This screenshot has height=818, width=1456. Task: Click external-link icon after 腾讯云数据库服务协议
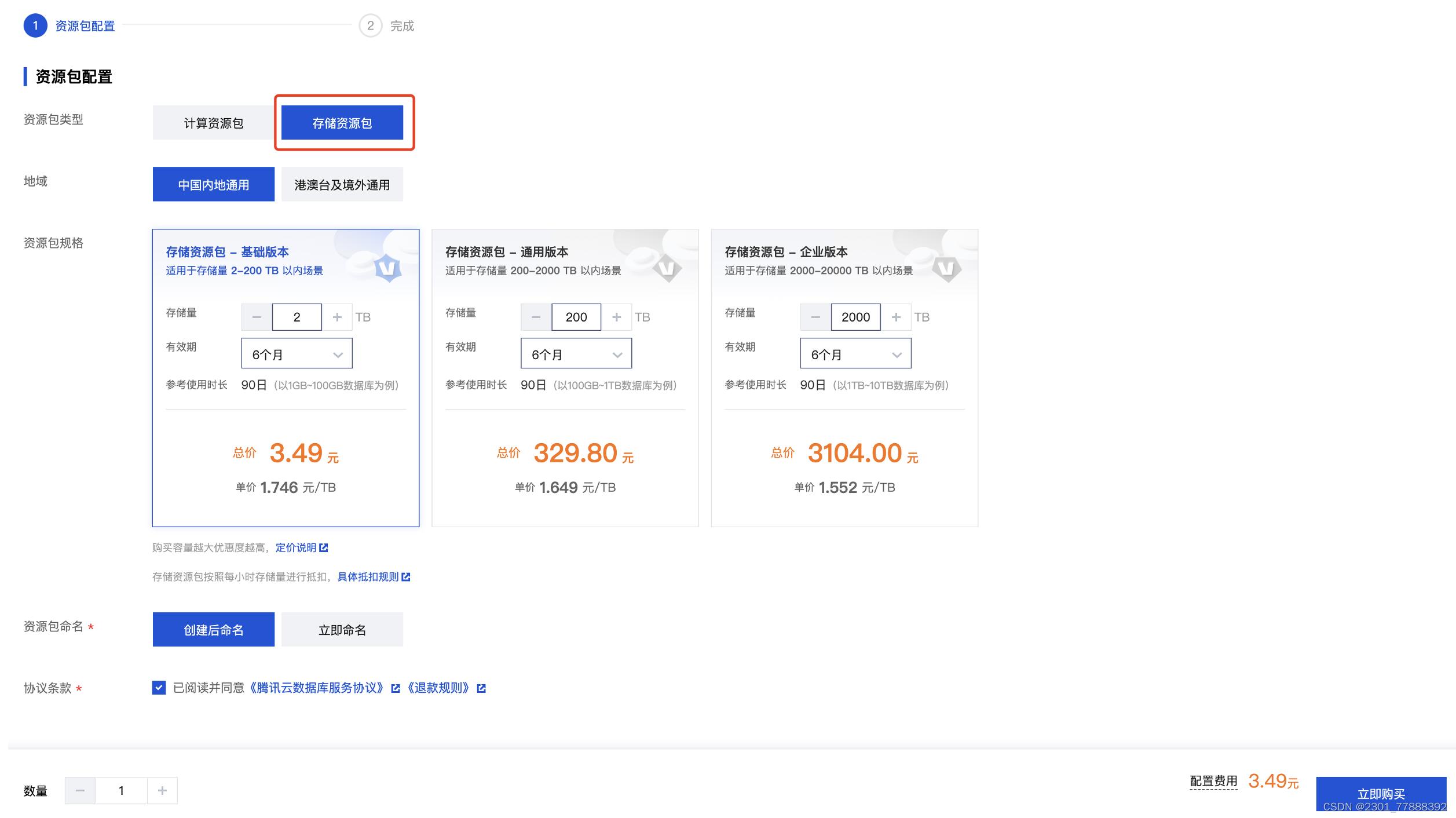point(396,688)
